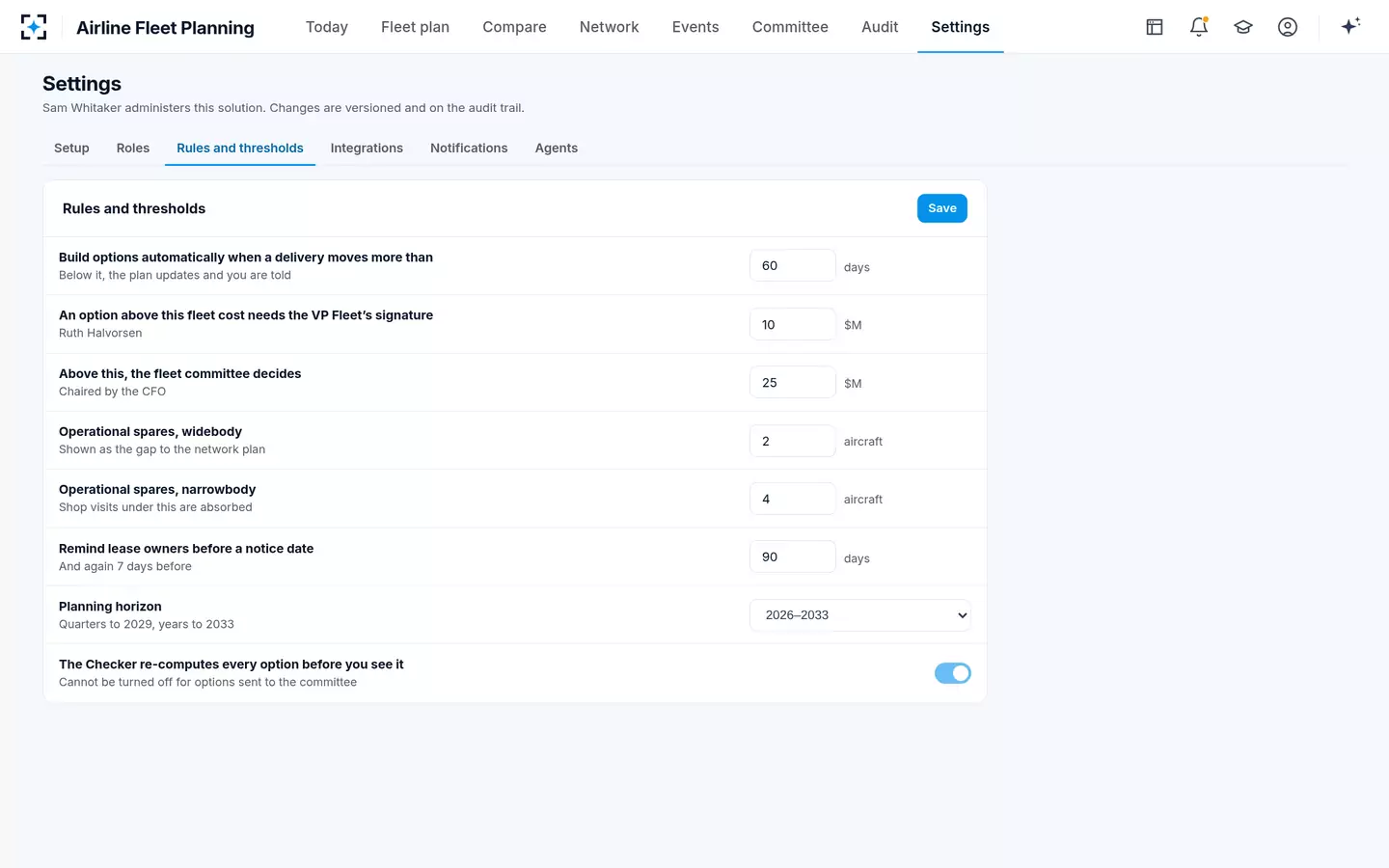This screenshot has height=868, width=1389.
Task: Toggle the Checker re-computes option switch
Action: [x=952, y=673]
